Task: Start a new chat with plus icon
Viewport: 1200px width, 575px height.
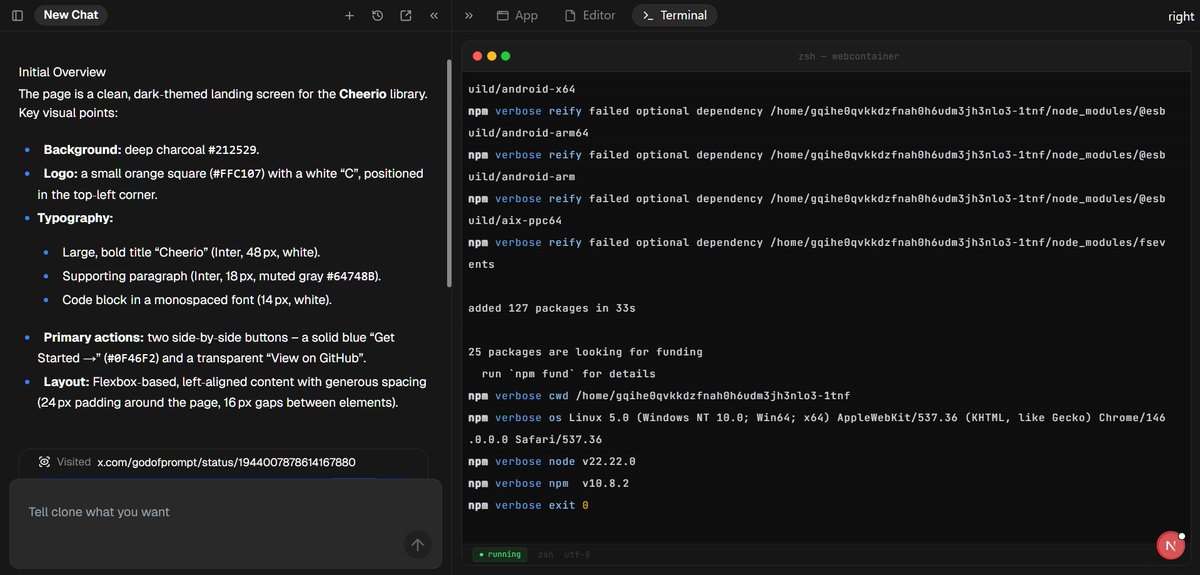Action: click(x=349, y=16)
